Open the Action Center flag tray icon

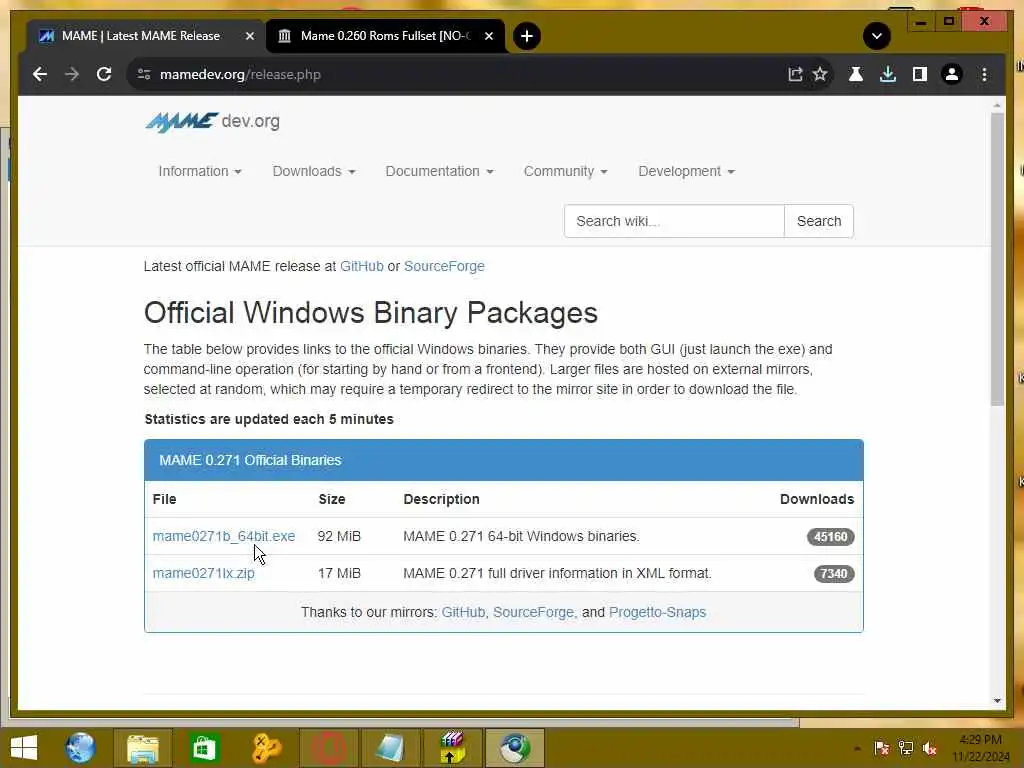point(882,748)
